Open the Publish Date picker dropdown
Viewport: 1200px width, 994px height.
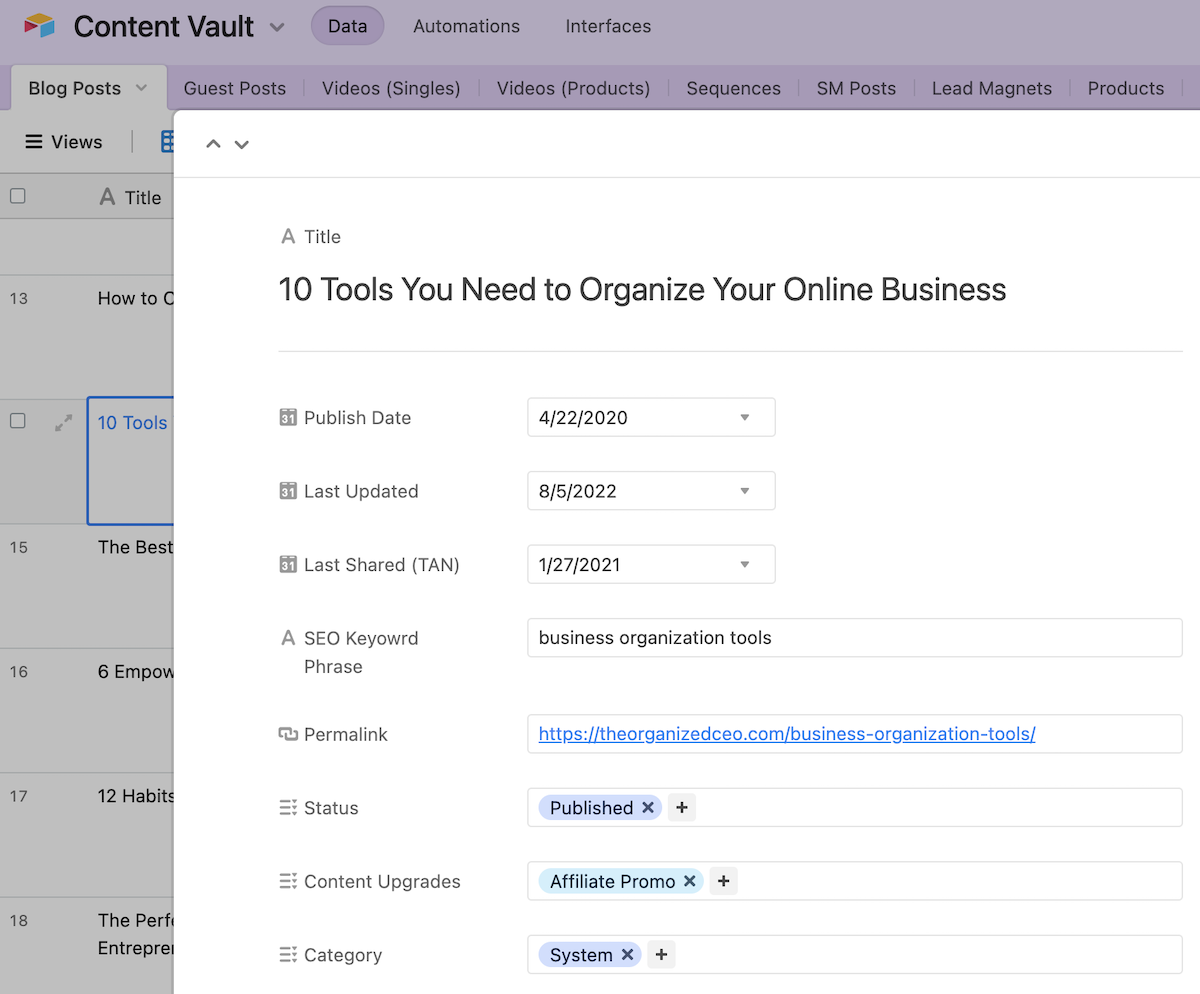[744, 418]
